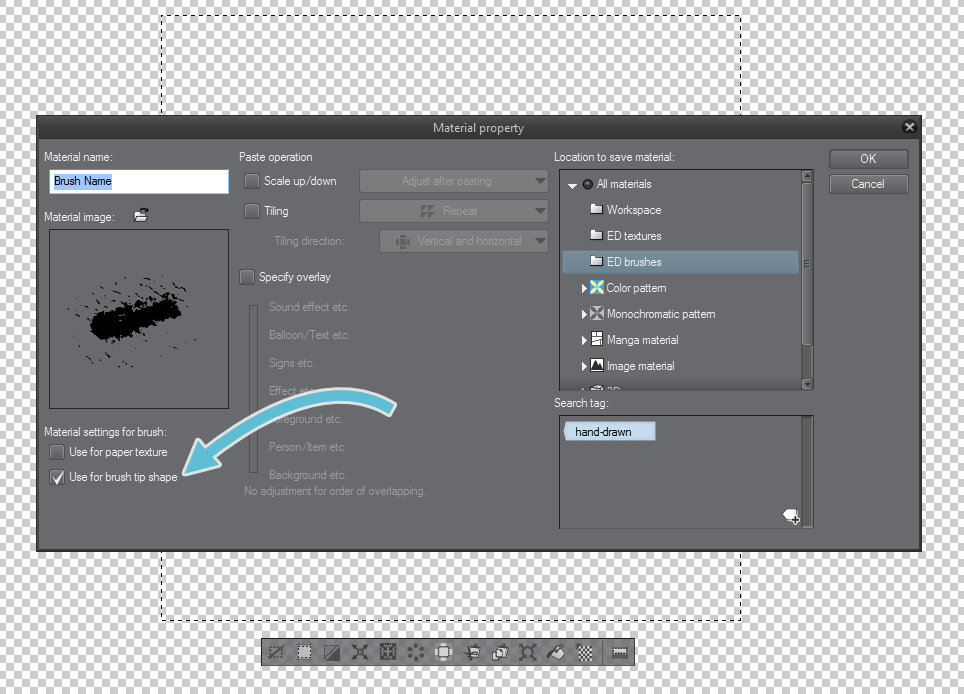Click Scale/Rotate transform icon in launcher

[527, 652]
